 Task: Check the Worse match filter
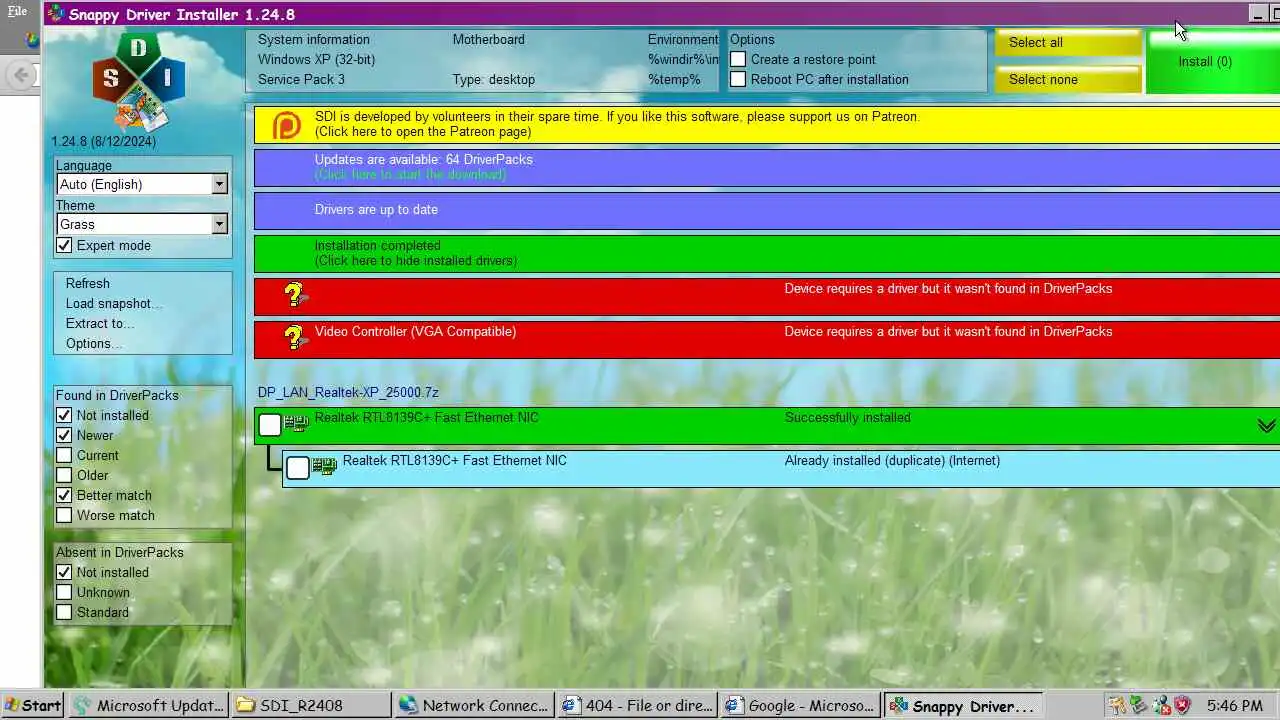64,515
